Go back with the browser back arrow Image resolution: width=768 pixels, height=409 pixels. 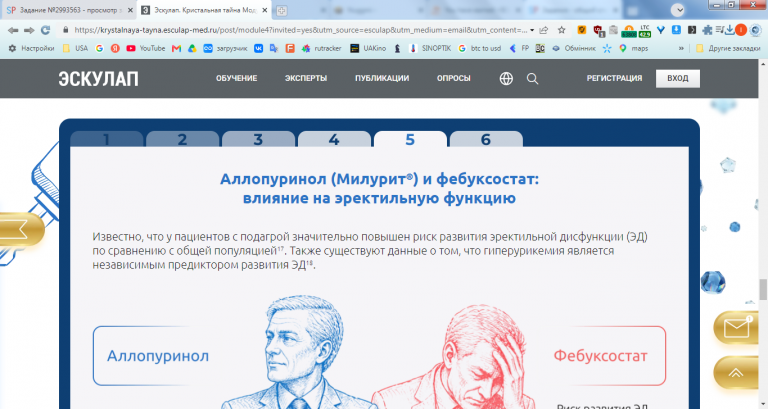(13, 30)
